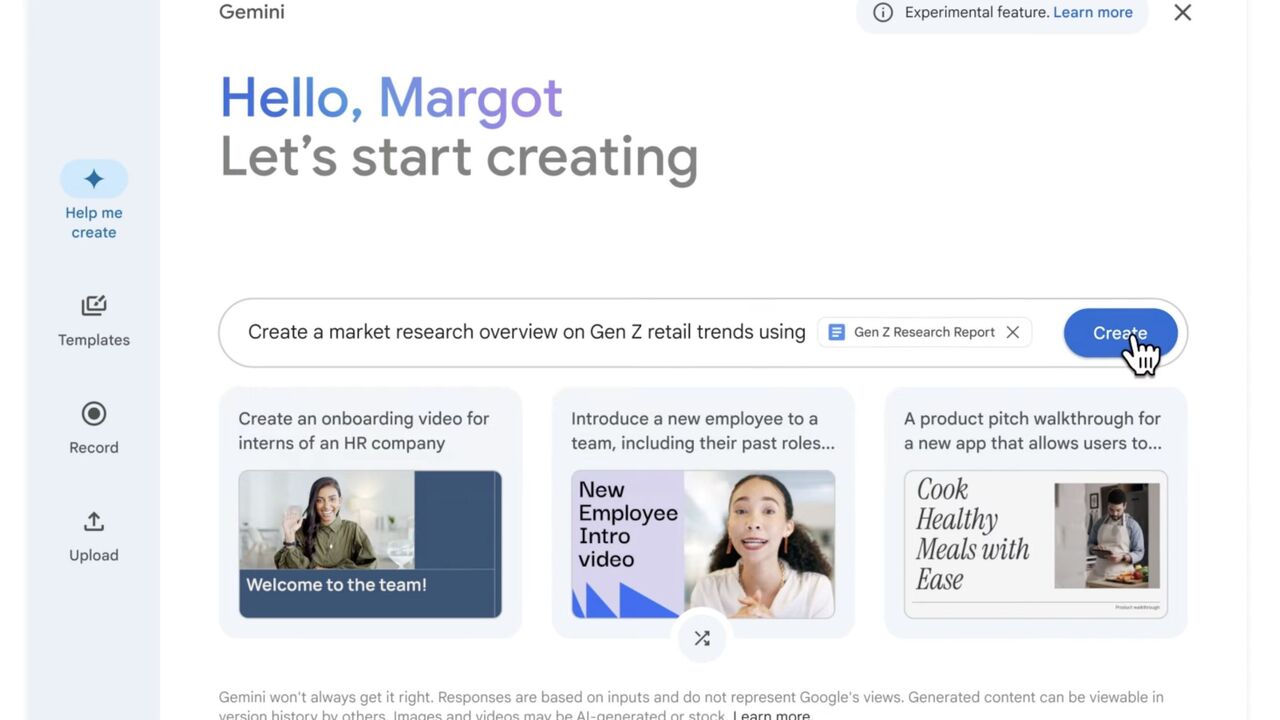Viewport: 1280px width, 720px height.
Task: Shuffle the suggested prompt cards
Action: pyautogui.click(x=702, y=638)
